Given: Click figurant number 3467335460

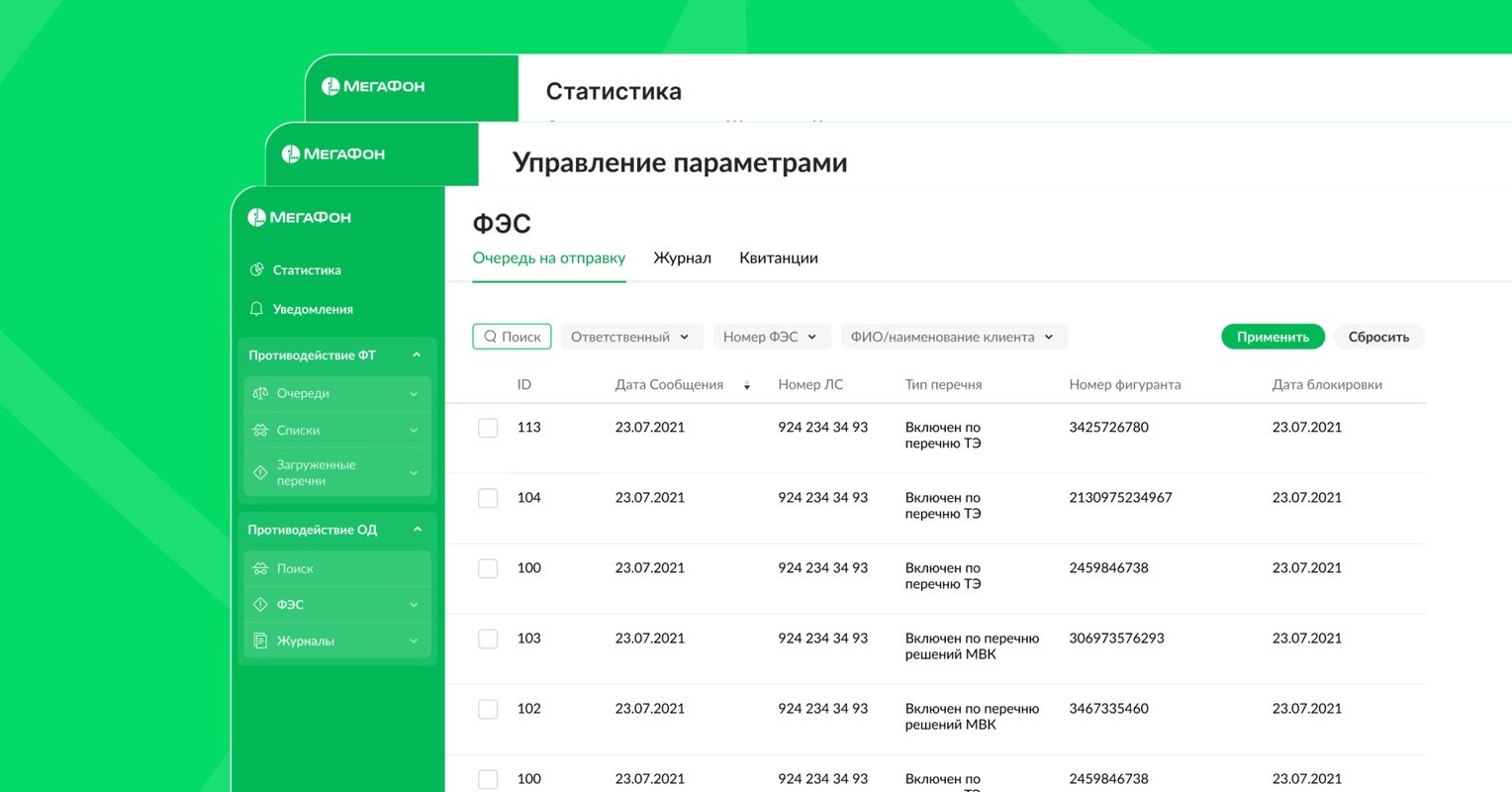Looking at the screenshot, I should 1108,709.
